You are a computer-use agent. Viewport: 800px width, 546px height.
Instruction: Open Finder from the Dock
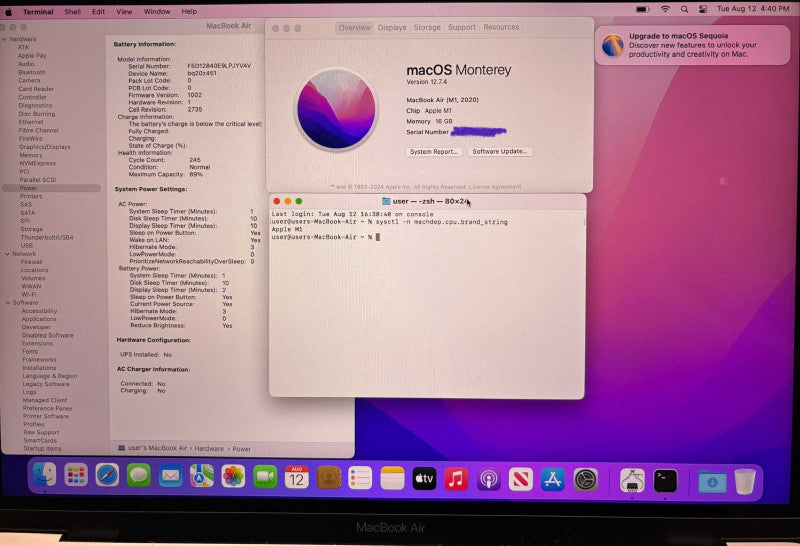click(x=44, y=476)
